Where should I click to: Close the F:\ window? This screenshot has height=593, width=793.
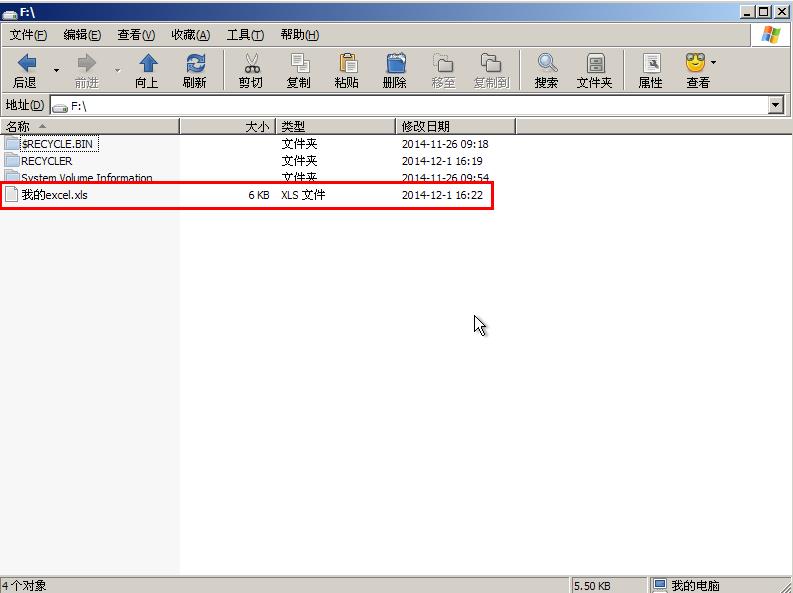[781, 12]
